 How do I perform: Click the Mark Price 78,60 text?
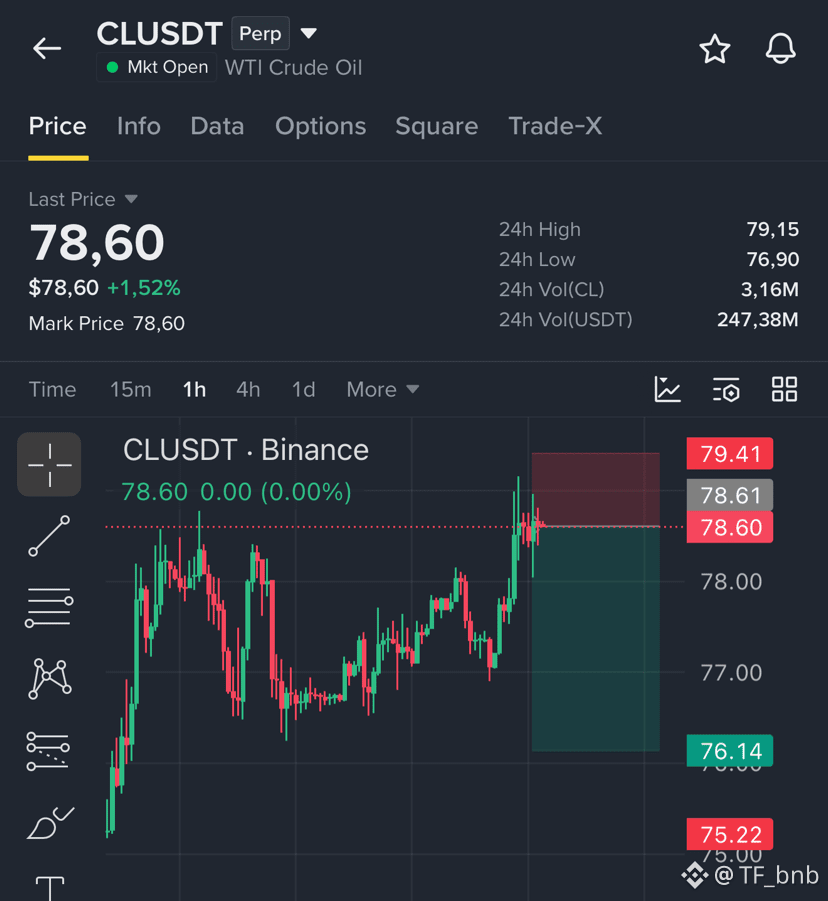(x=107, y=324)
